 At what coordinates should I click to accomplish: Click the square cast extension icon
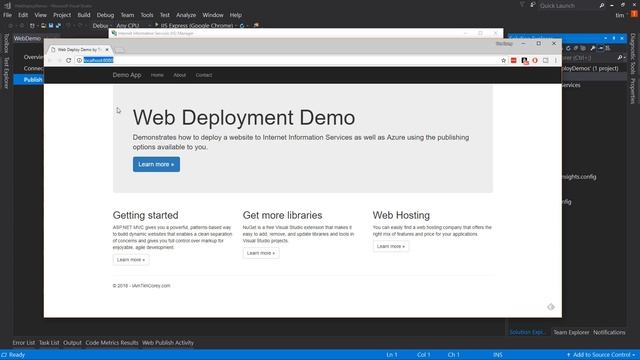(x=546, y=60)
